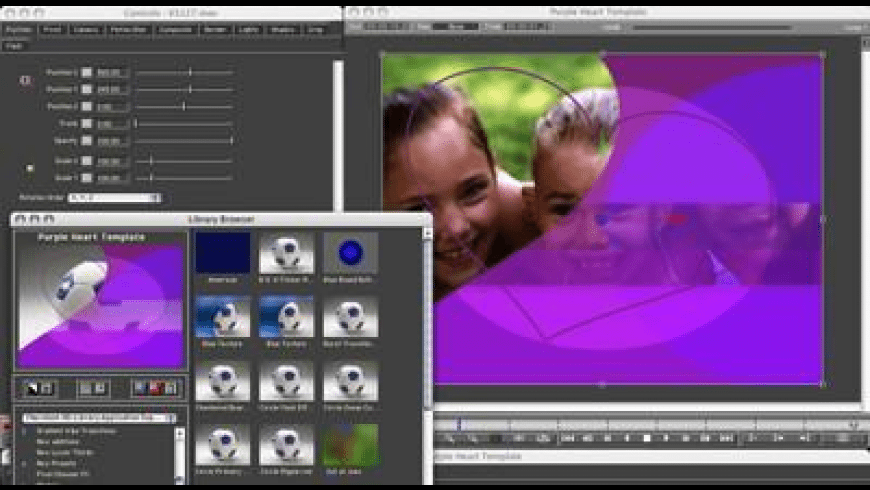Click the black arrow icon under library preview
Image resolution: width=870 pixels, height=490 pixels.
(32, 388)
